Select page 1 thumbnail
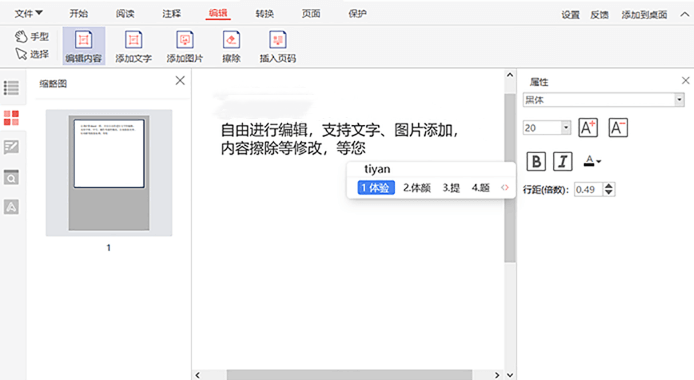This screenshot has height=380, width=694. point(109,173)
